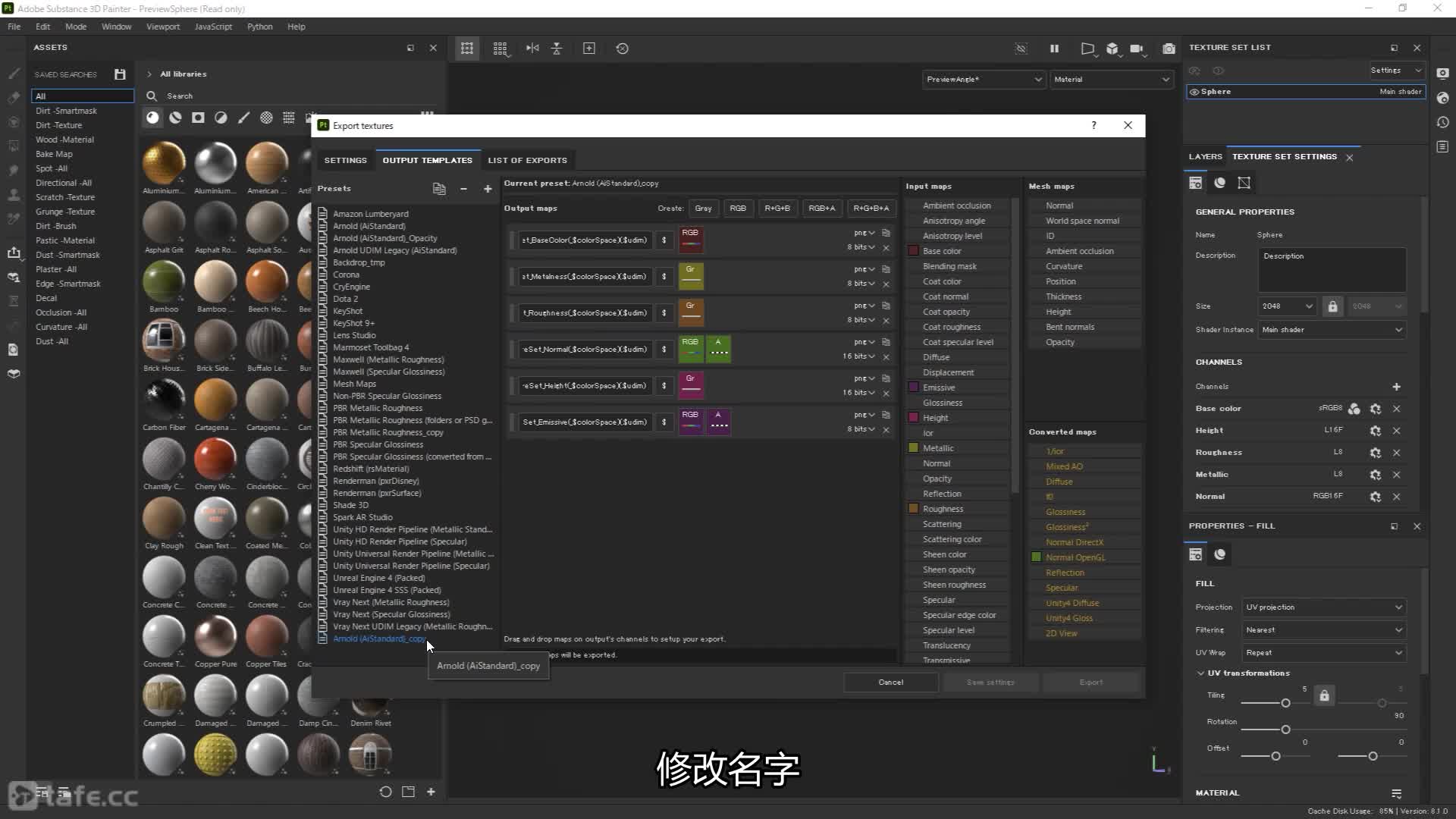
Task: Duplicate the Emissive output map
Action: coord(886,415)
